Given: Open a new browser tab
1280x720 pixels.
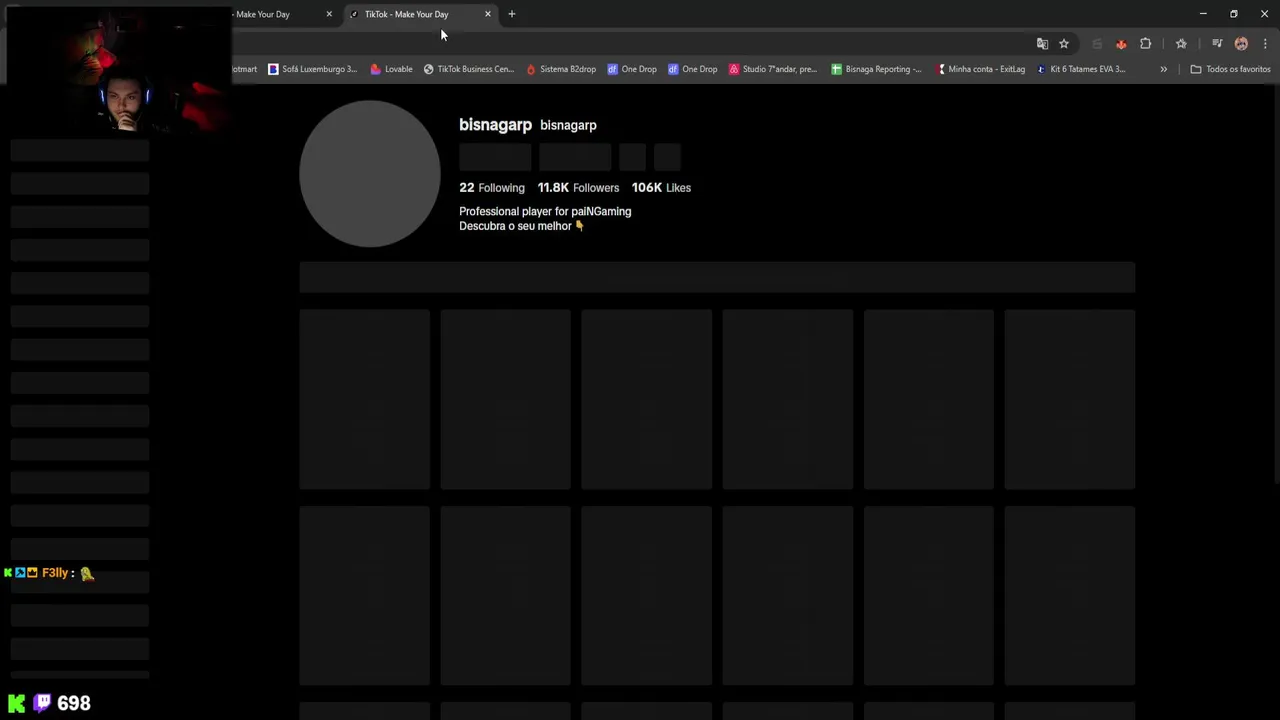Looking at the screenshot, I should (x=511, y=14).
